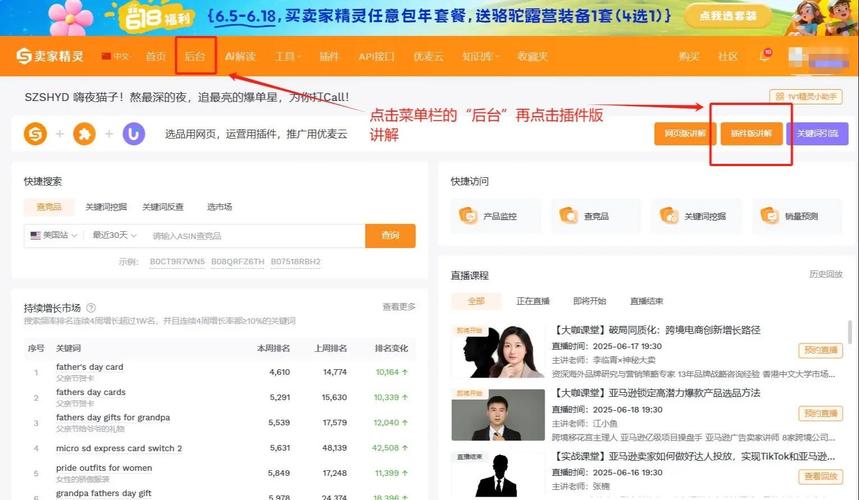Click the 卖家精灵 logo
Screen dimensions: 859x500
tap(50, 56)
